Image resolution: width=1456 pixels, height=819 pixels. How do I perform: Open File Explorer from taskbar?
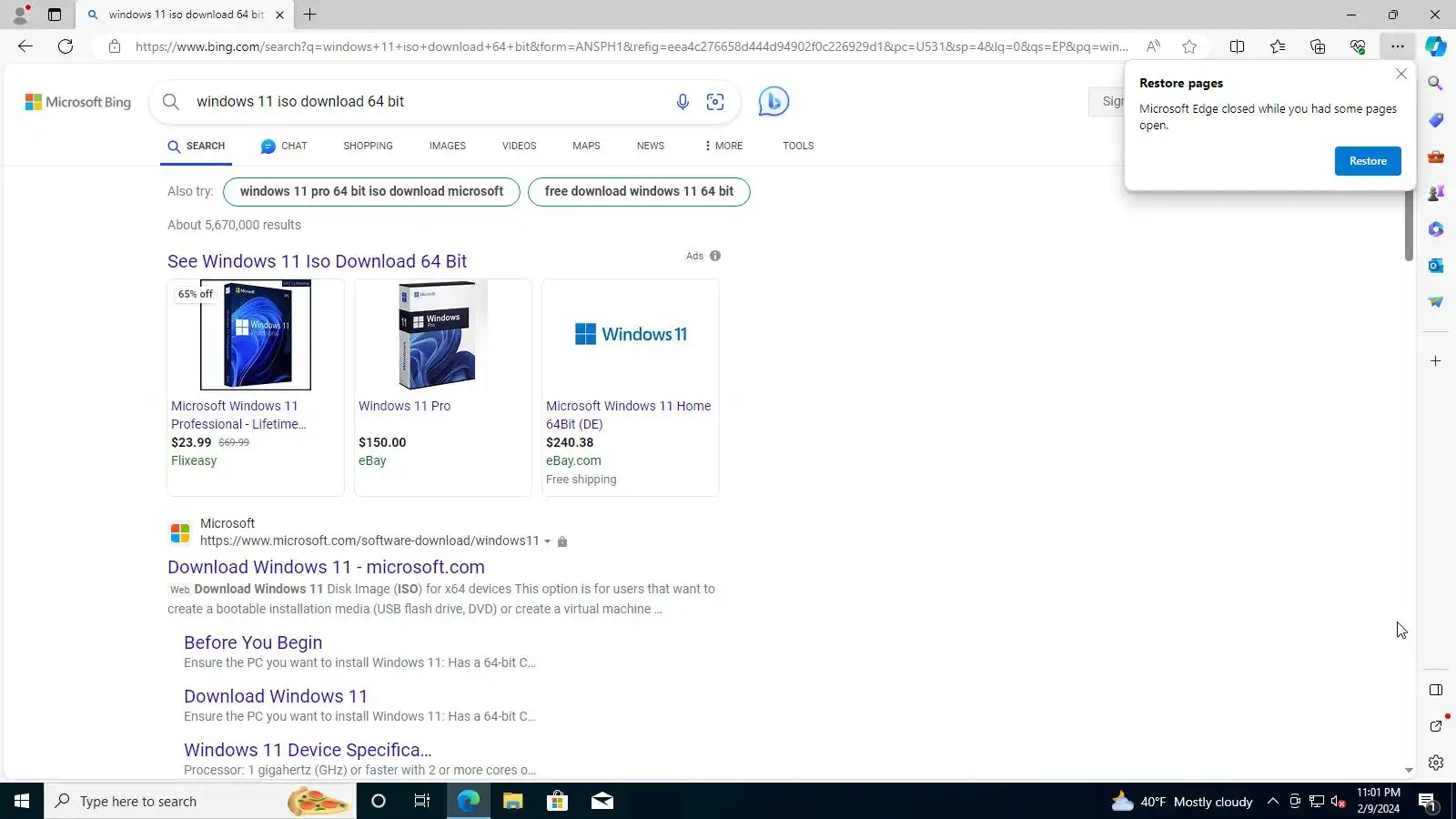tap(512, 802)
